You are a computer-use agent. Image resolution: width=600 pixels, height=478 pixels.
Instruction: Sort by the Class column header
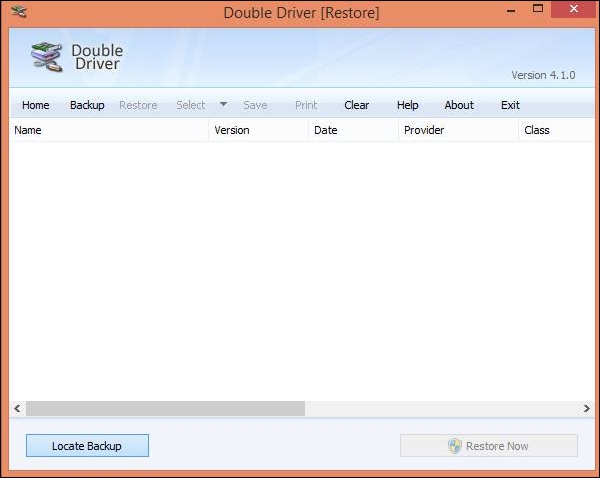pos(556,130)
